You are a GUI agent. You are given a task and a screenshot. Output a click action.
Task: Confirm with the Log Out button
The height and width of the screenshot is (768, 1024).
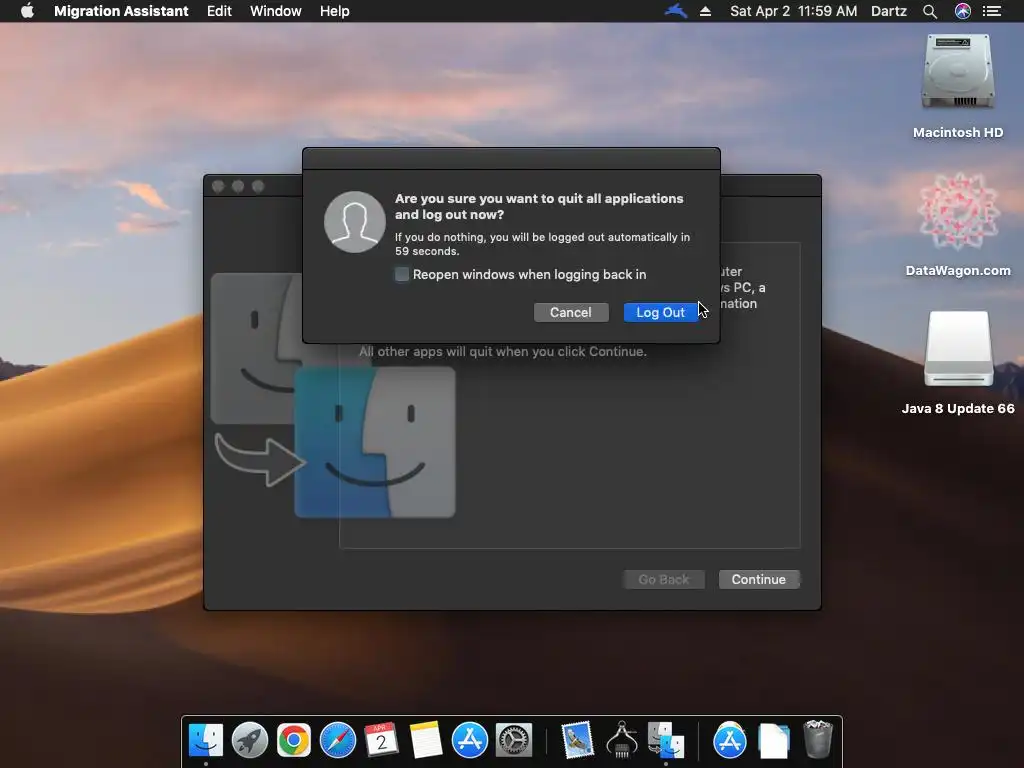click(x=660, y=312)
